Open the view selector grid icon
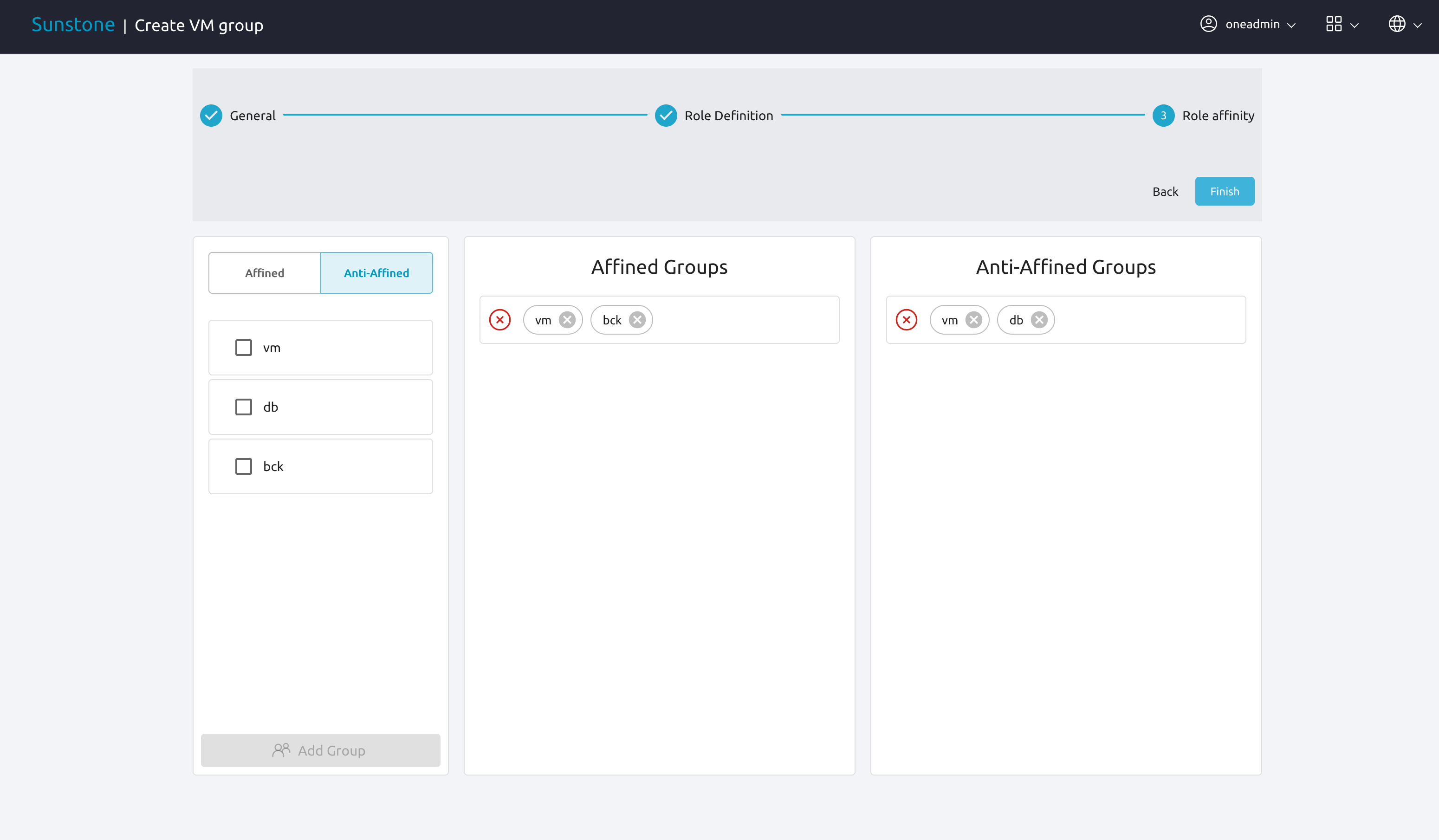This screenshot has width=1439, height=840. pyautogui.click(x=1334, y=24)
